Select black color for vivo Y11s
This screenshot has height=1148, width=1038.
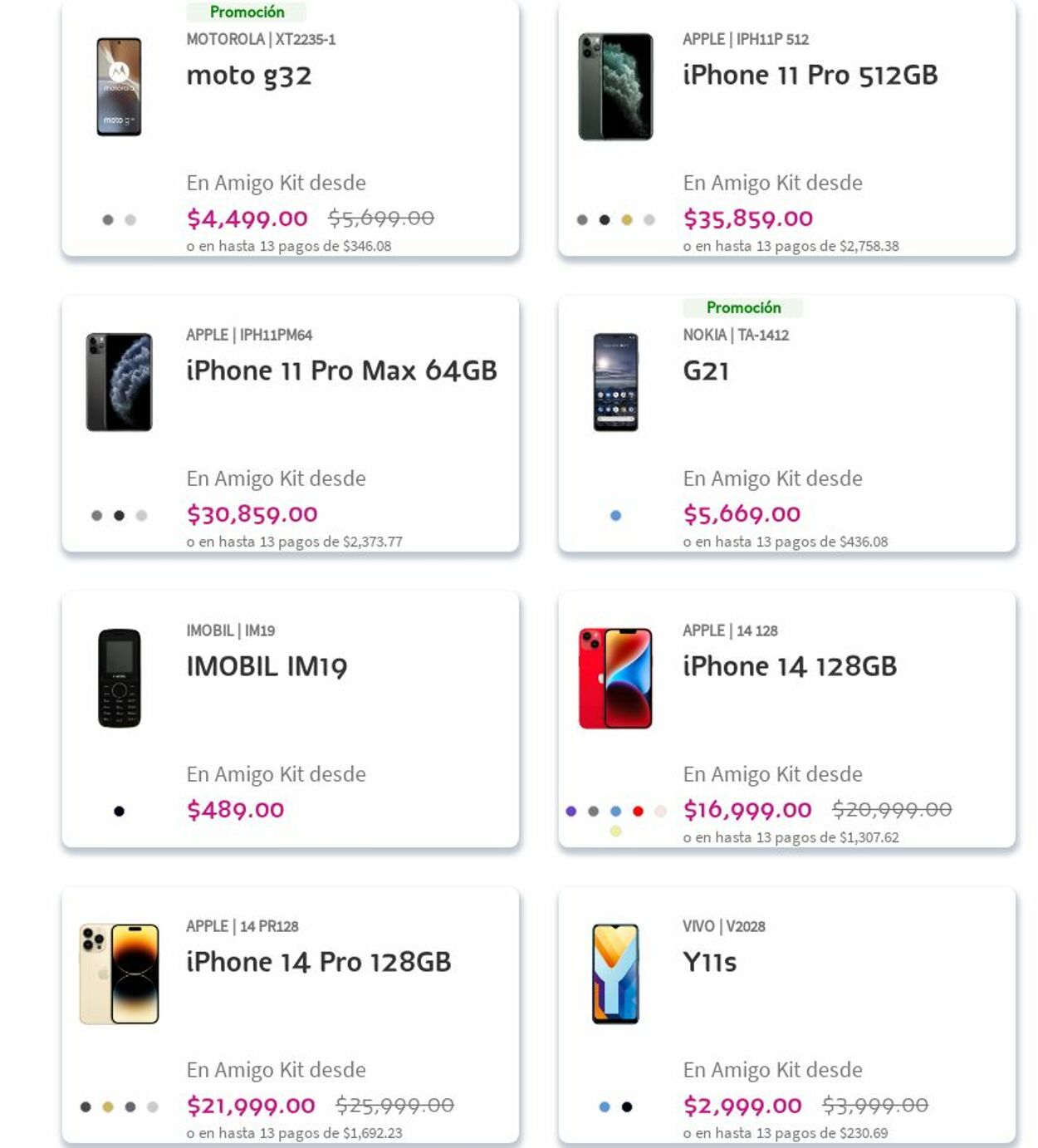click(627, 1106)
